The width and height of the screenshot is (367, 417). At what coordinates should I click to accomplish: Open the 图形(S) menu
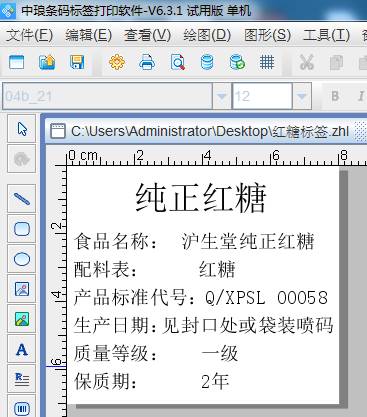click(267, 35)
